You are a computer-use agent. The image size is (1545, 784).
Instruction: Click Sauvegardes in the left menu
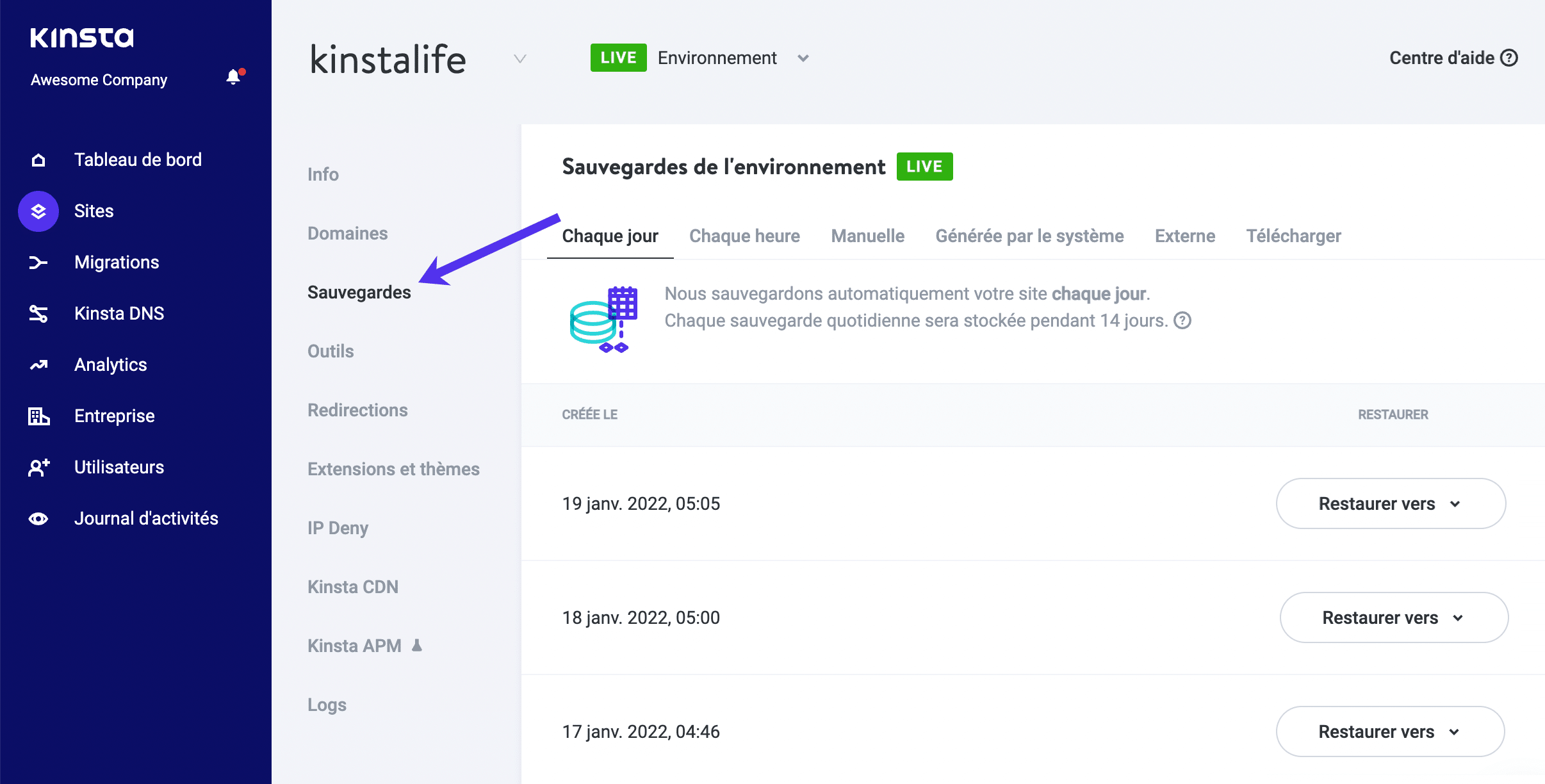coord(359,291)
